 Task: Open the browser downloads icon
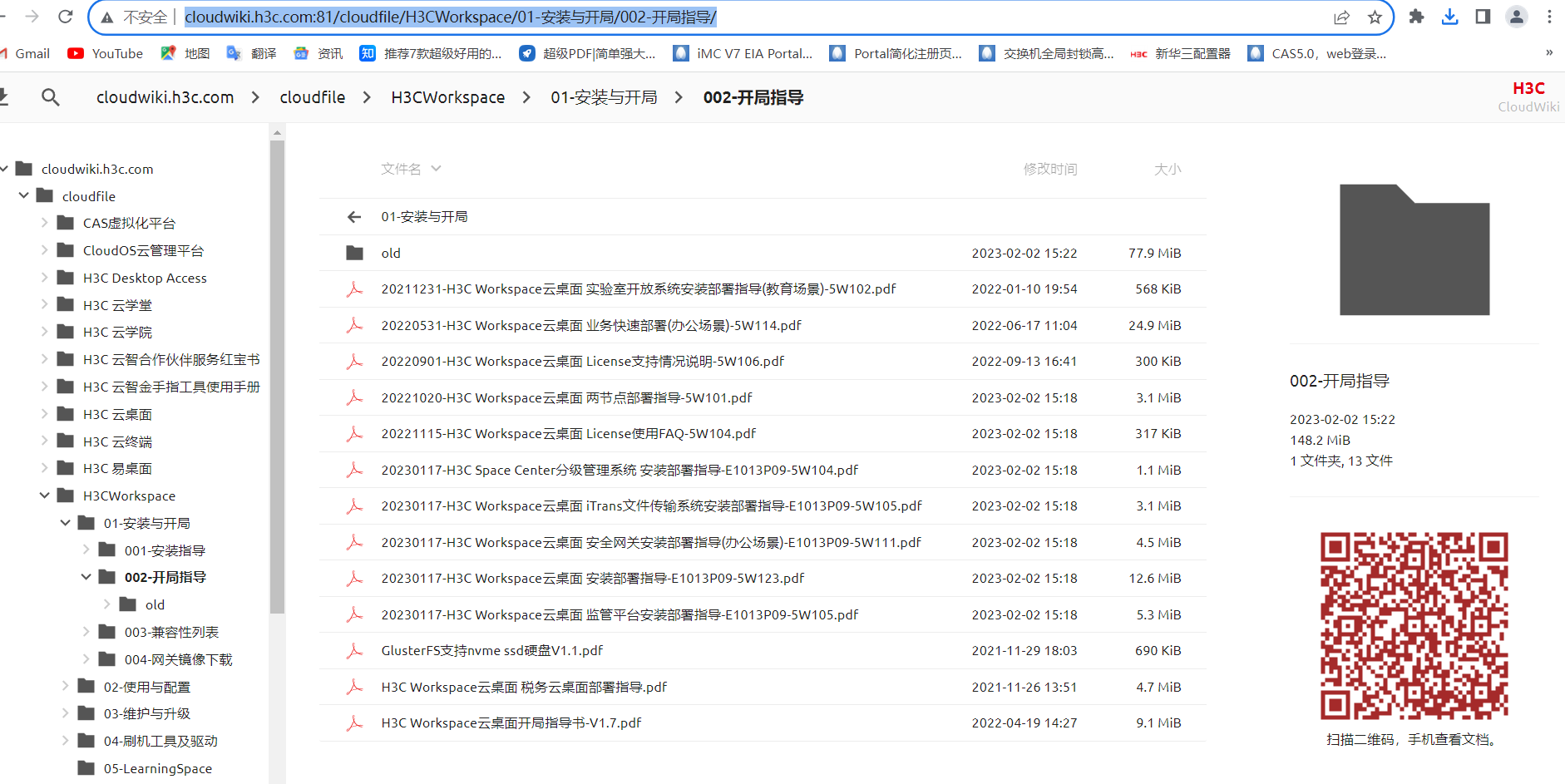(1449, 17)
